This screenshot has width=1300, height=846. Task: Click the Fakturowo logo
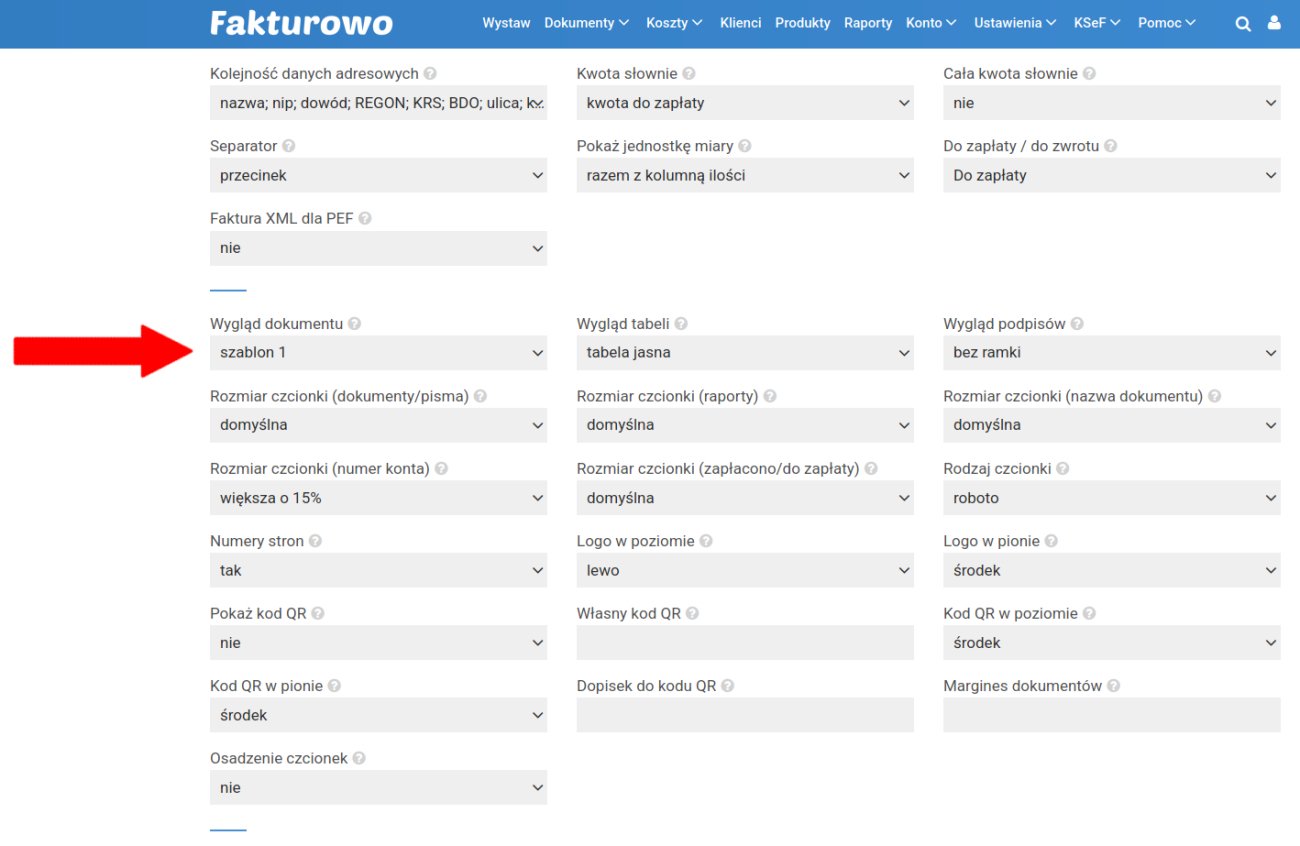coord(301,23)
